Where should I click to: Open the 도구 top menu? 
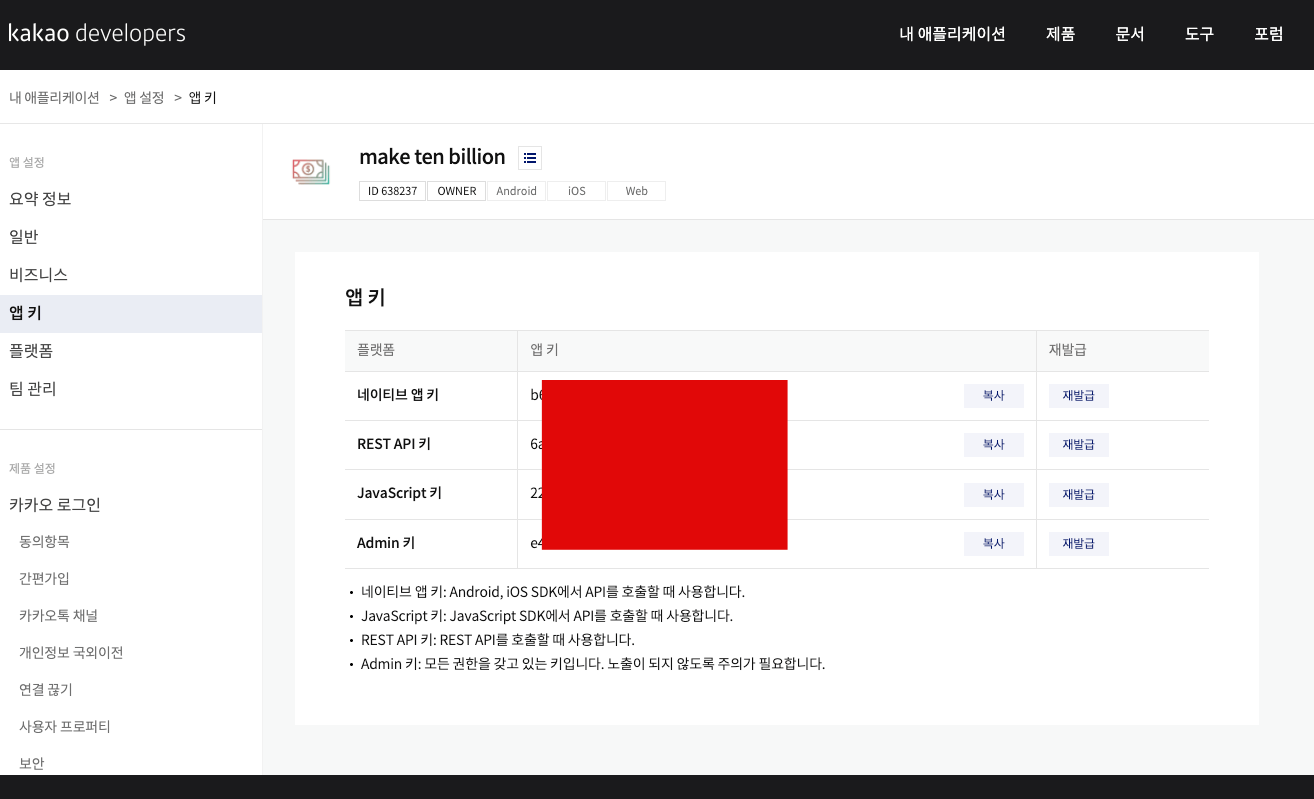pyautogui.click(x=1199, y=34)
